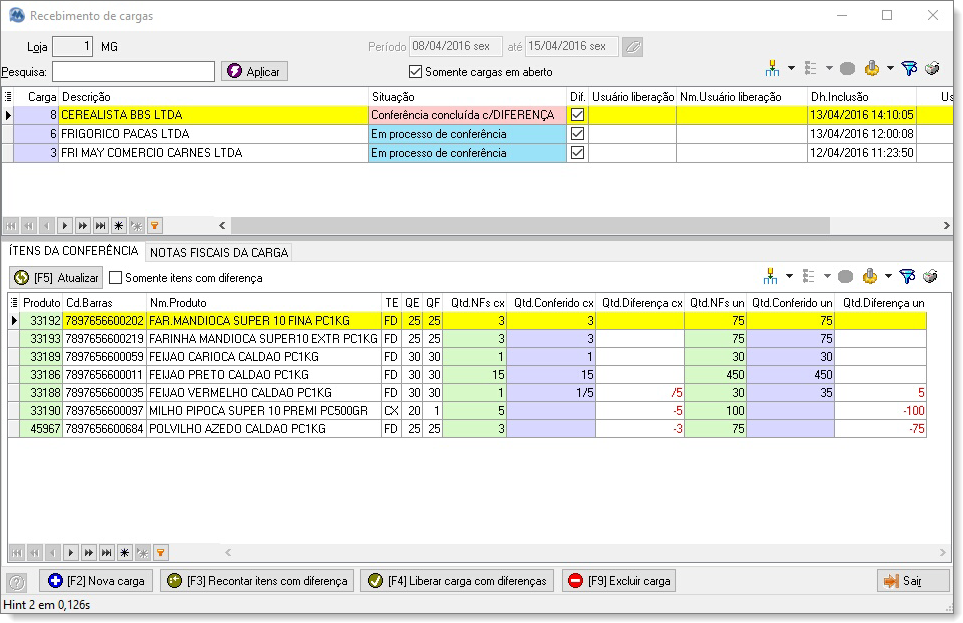Click orange filter icon in cargas navigator
The height and width of the screenshot is (623, 963).
[155, 225]
